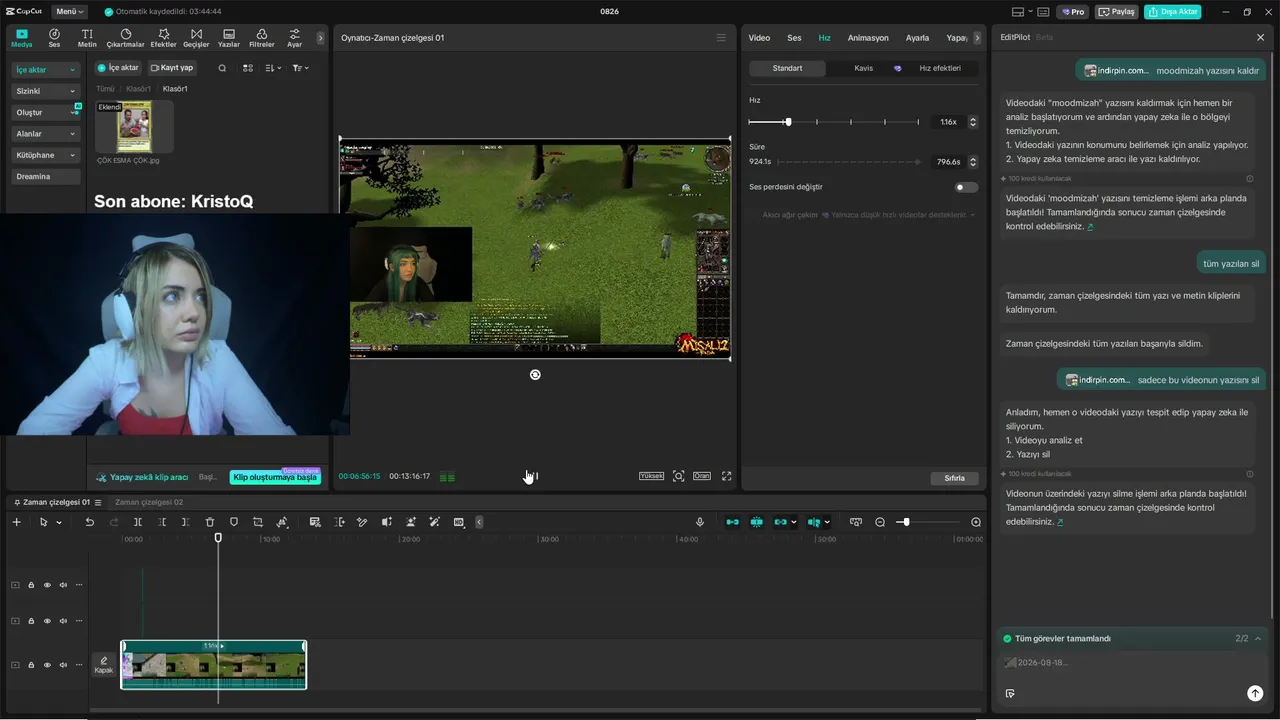Undo the last timeline action
The height and width of the screenshot is (720, 1280).
click(x=89, y=522)
